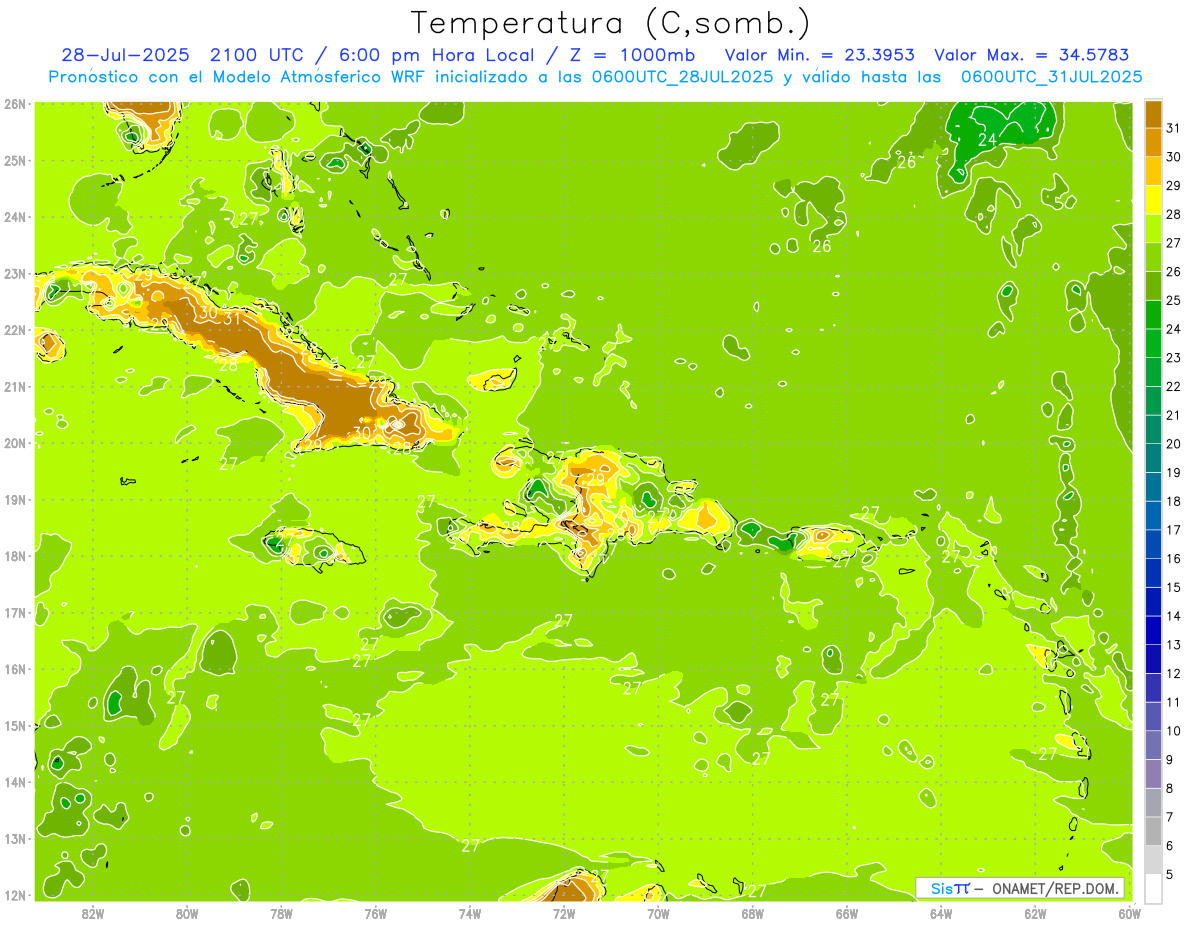Select the 62W longitude axis label
This screenshot has height=927, width=1200.
(x=1035, y=913)
